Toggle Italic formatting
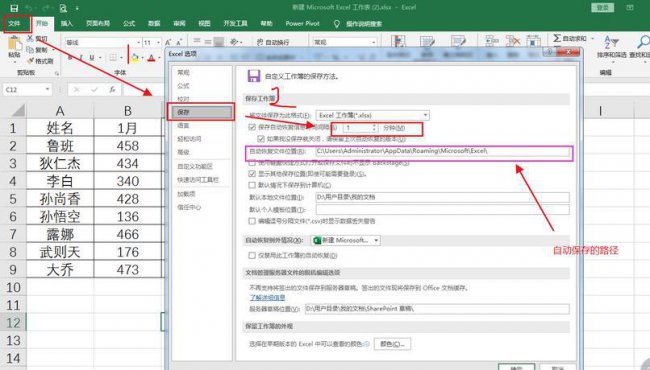The height and width of the screenshot is (370, 650). pos(81,58)
